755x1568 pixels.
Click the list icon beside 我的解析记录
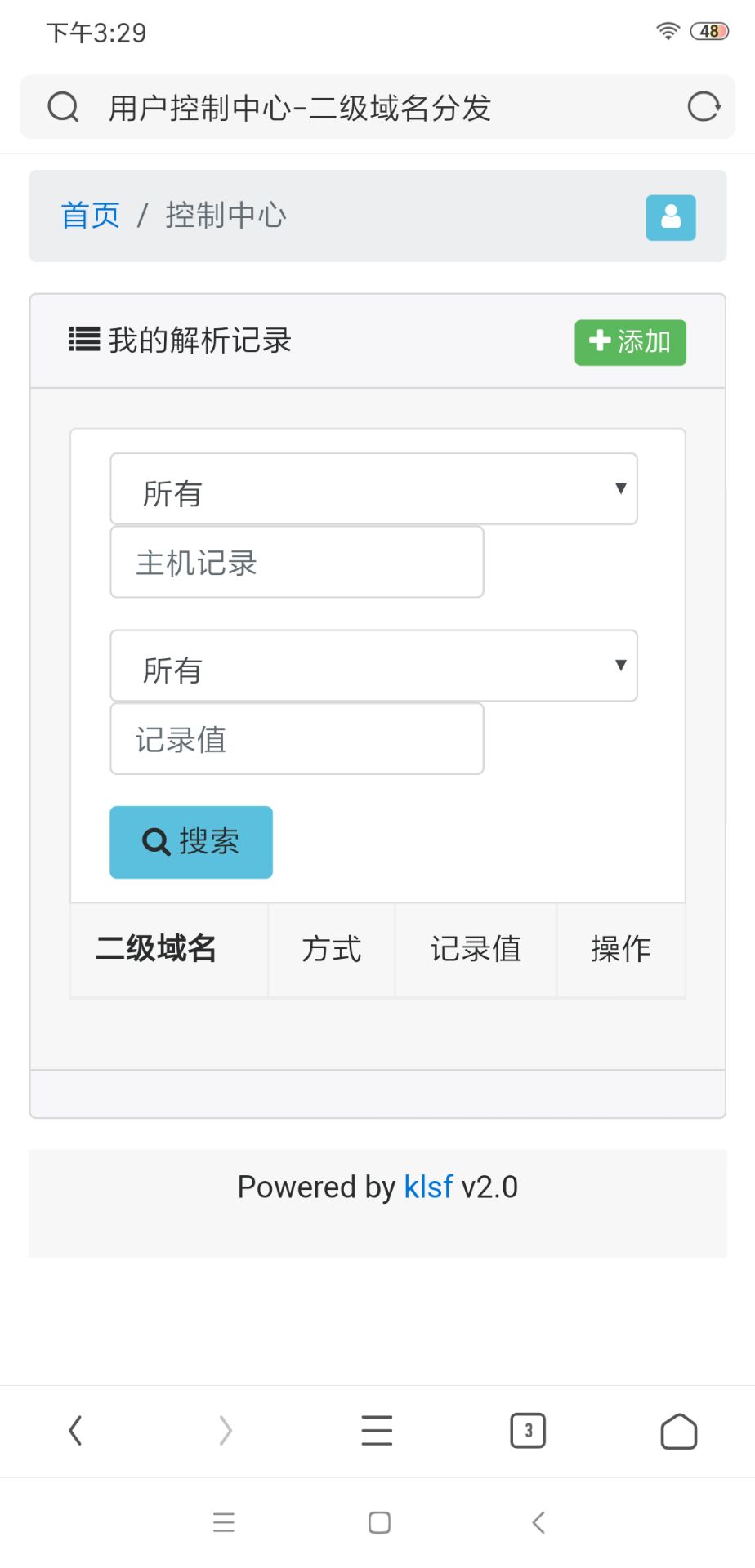[x=84, y=340]
